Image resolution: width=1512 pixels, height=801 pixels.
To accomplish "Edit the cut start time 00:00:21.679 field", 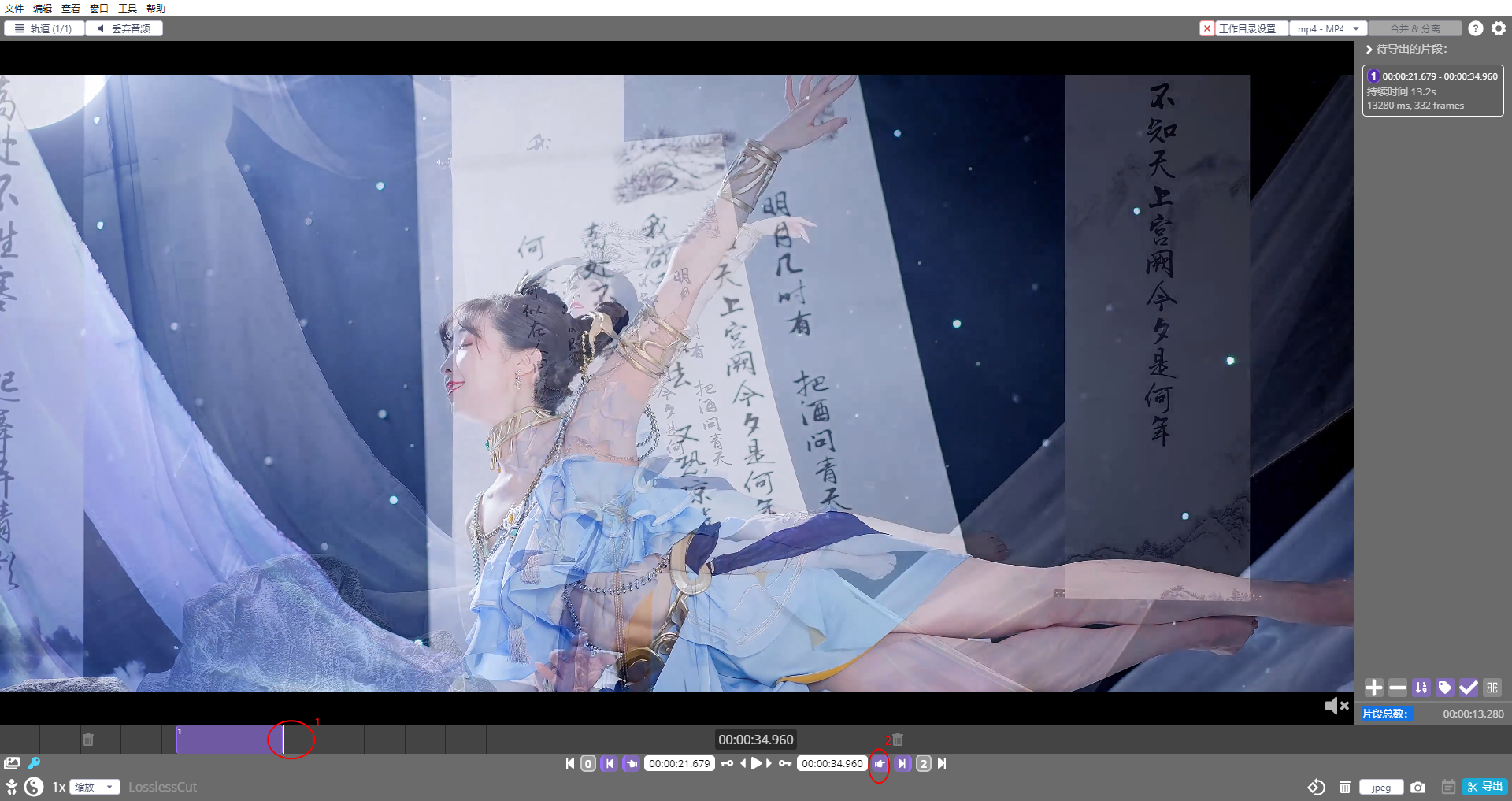I will tap(680, 763).
